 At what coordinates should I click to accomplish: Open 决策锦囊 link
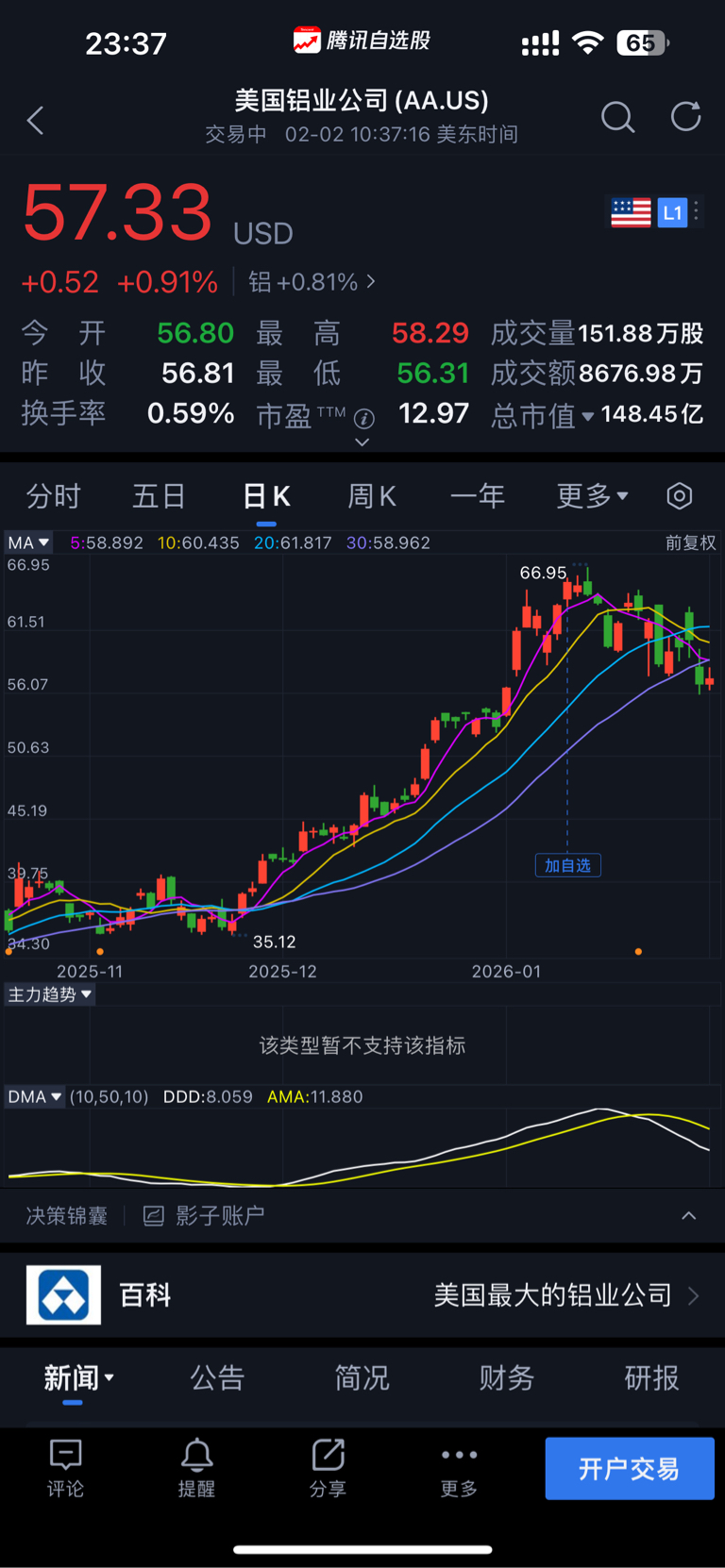point(66,1216)
